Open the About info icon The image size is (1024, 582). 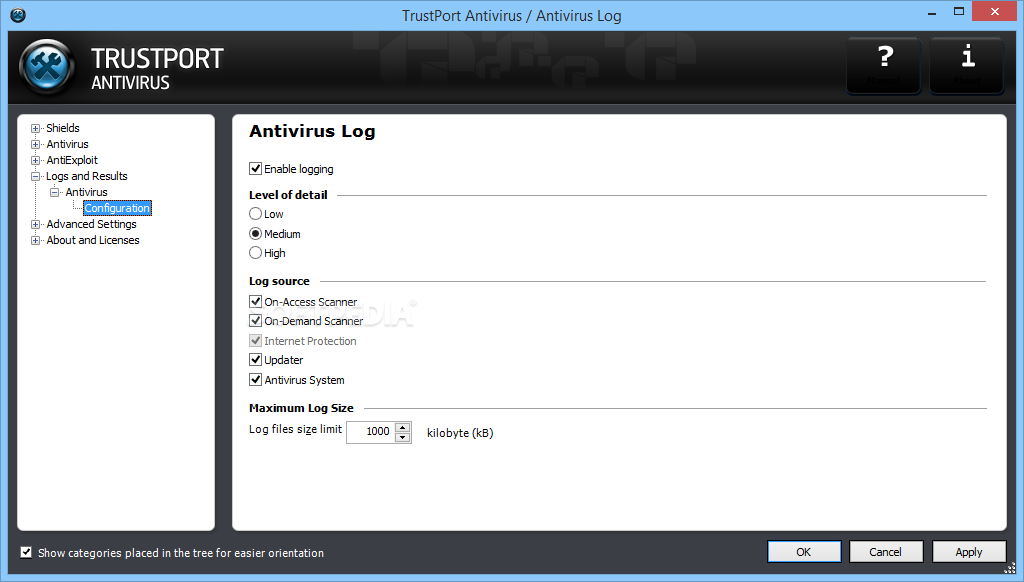[x=967, y=65]
